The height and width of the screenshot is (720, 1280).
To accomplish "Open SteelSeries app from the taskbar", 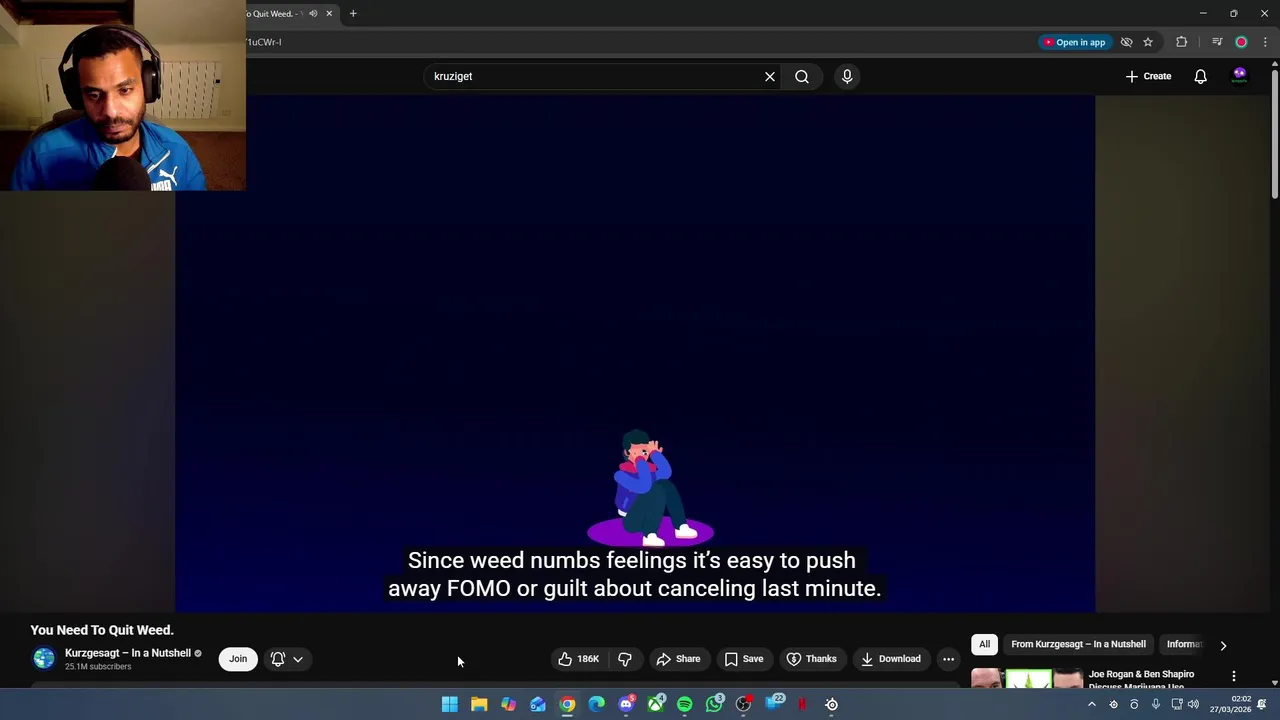I will pos(831,704).
